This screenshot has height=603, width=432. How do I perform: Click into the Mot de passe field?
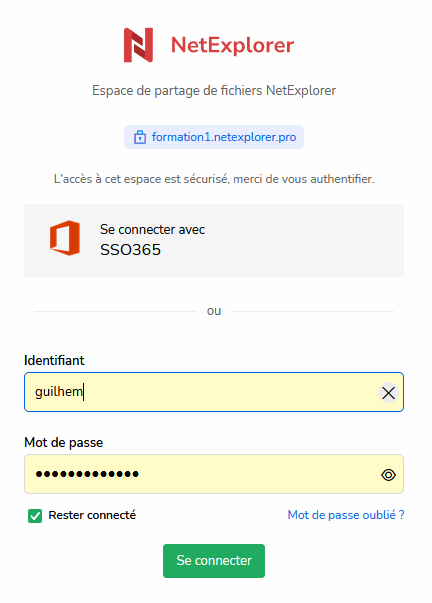point(214,474)
